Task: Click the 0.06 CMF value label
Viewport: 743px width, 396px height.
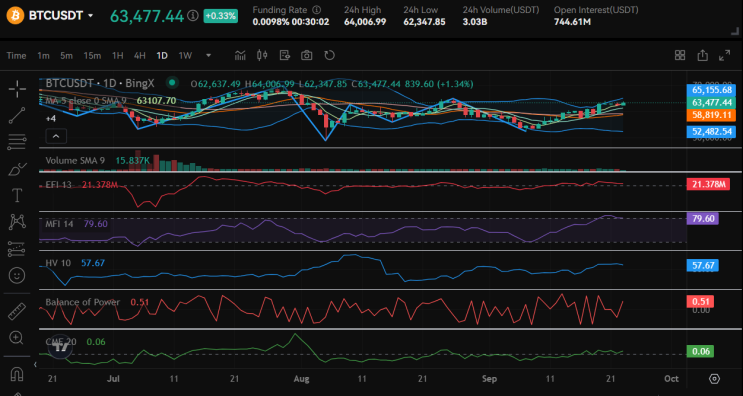Action: (x=700, y=351)
